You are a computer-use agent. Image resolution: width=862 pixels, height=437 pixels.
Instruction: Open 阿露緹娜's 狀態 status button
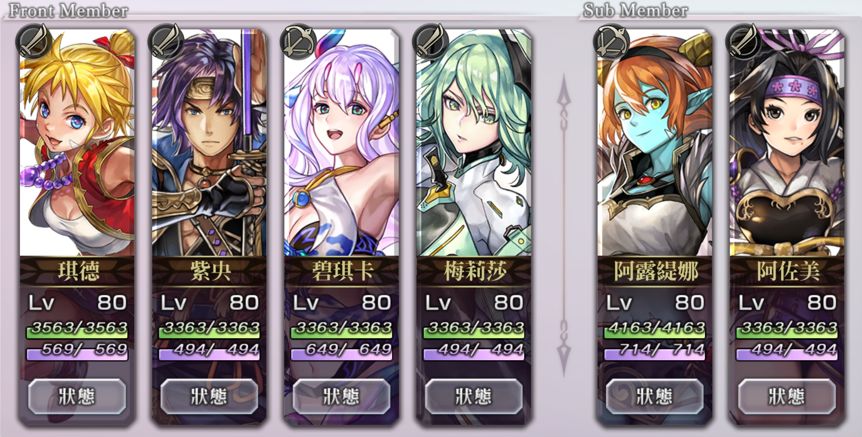[655, 396]
